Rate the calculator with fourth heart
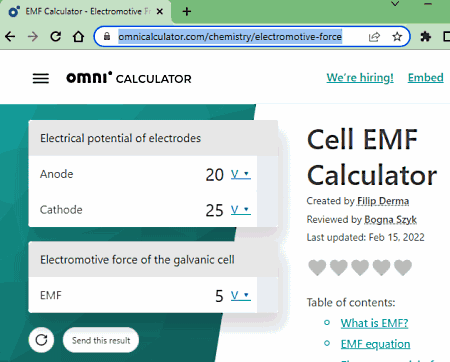Image resolution: width=450 pixels, height=362 pixels. tap(381, 268)
